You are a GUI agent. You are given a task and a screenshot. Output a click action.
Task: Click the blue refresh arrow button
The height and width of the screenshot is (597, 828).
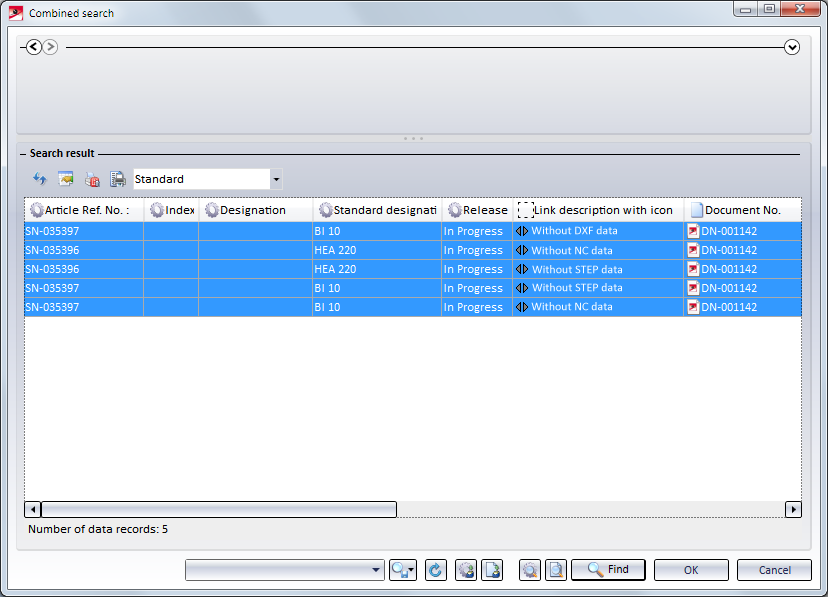(436, 570)
